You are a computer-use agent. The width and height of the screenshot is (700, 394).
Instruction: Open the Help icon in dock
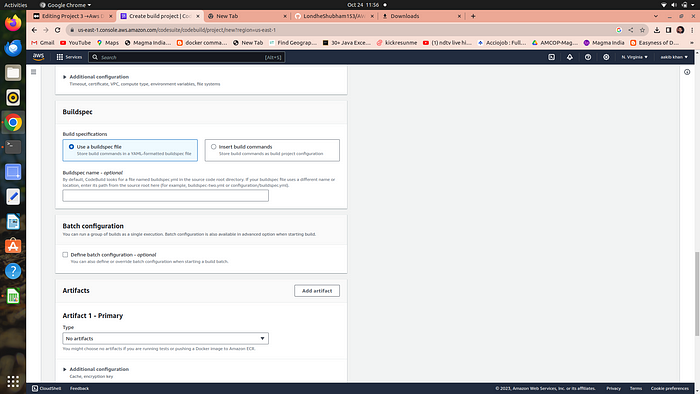pos(13,271)
